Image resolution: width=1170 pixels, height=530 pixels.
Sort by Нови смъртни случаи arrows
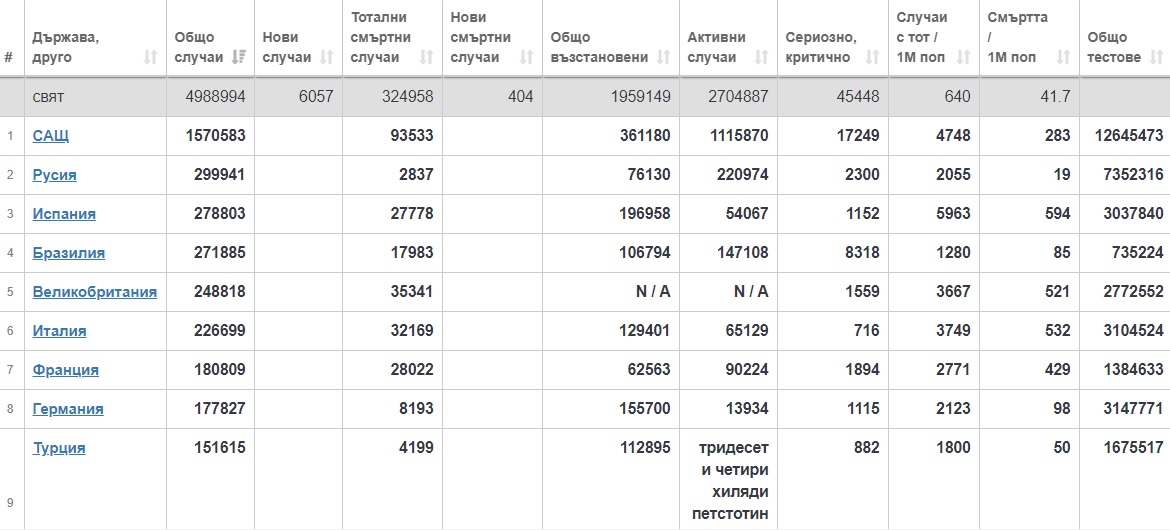coord(526,57)
